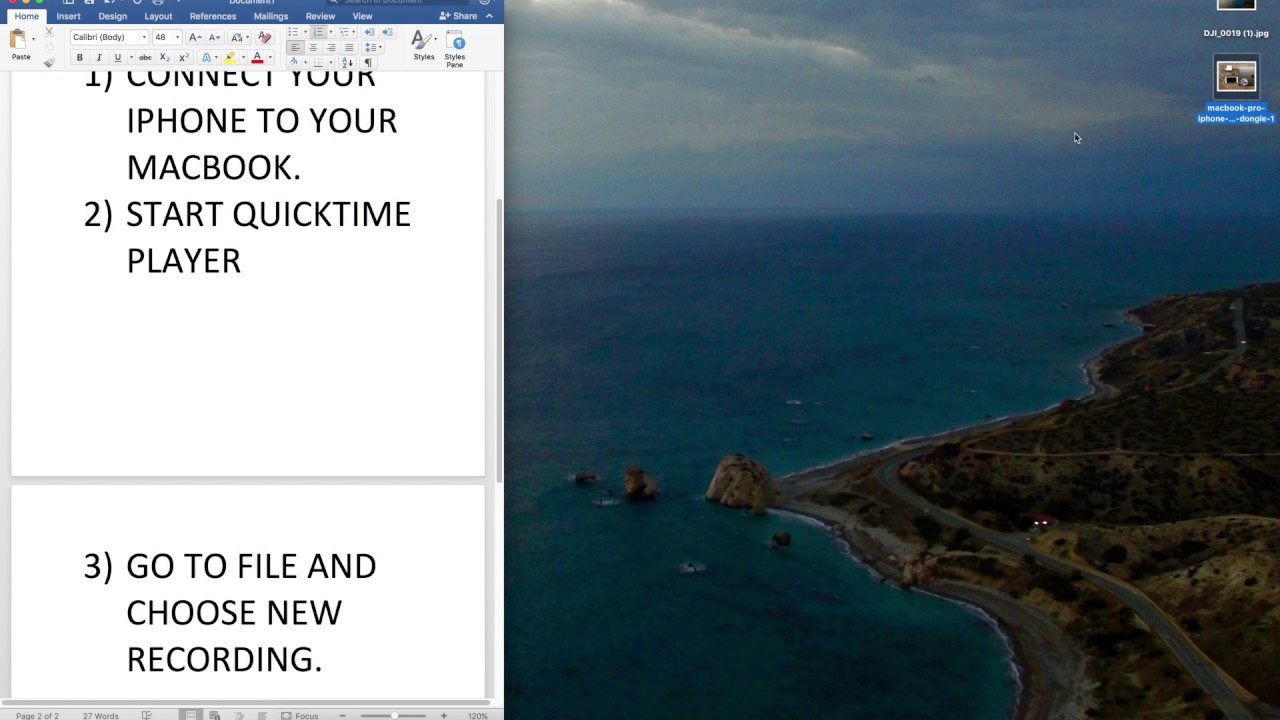1280x720 pixels.
Task: Open the underline style arrow
Action: coord(131,58)
